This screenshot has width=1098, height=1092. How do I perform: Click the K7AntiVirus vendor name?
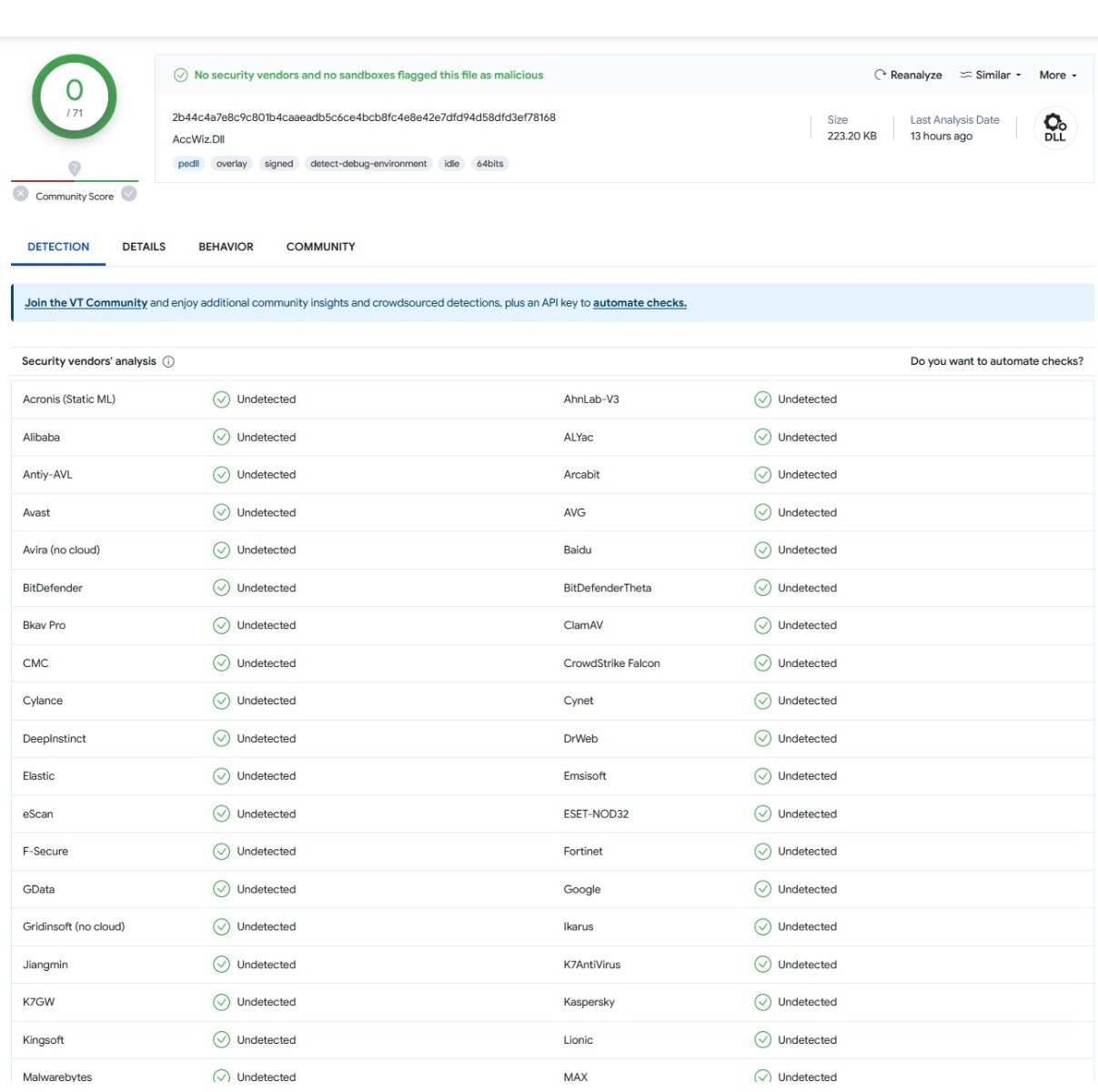(x=592, y=965)
